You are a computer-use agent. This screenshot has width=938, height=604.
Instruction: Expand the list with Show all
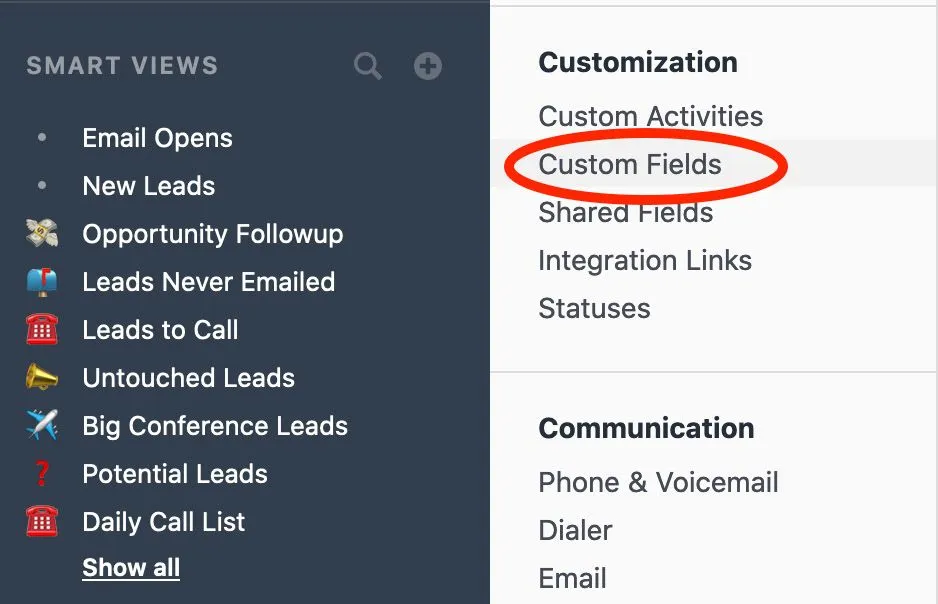[x=131, y=568]
